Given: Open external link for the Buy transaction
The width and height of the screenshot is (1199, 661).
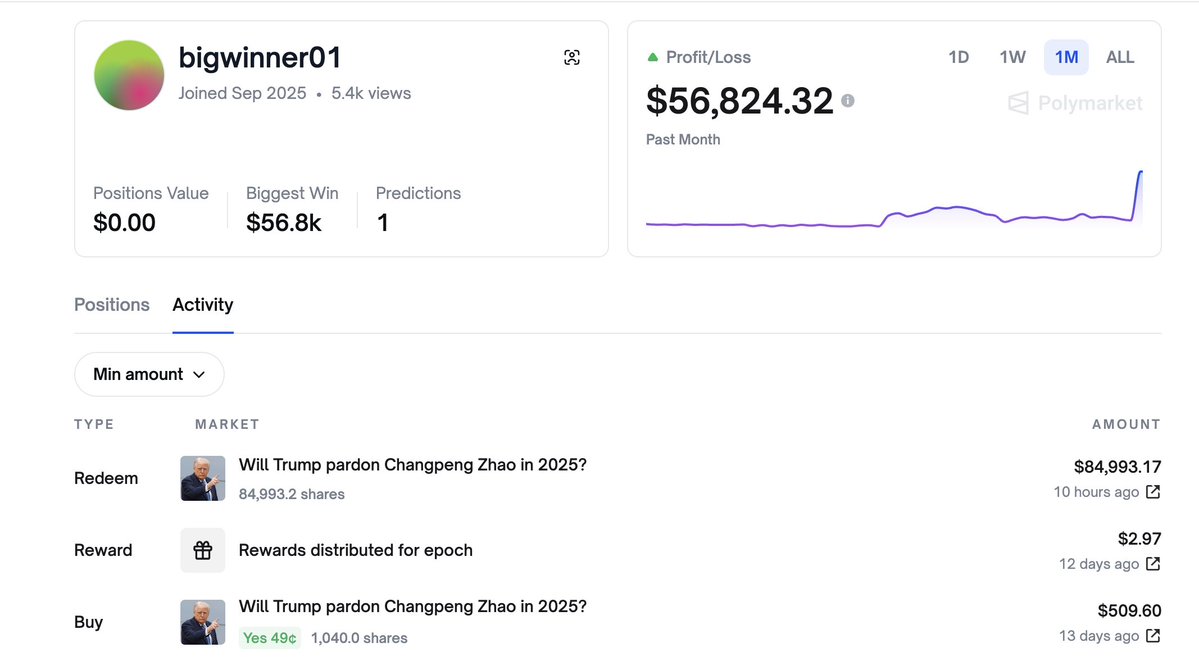Looking at the screenshot, I should tap(1153, 636).
